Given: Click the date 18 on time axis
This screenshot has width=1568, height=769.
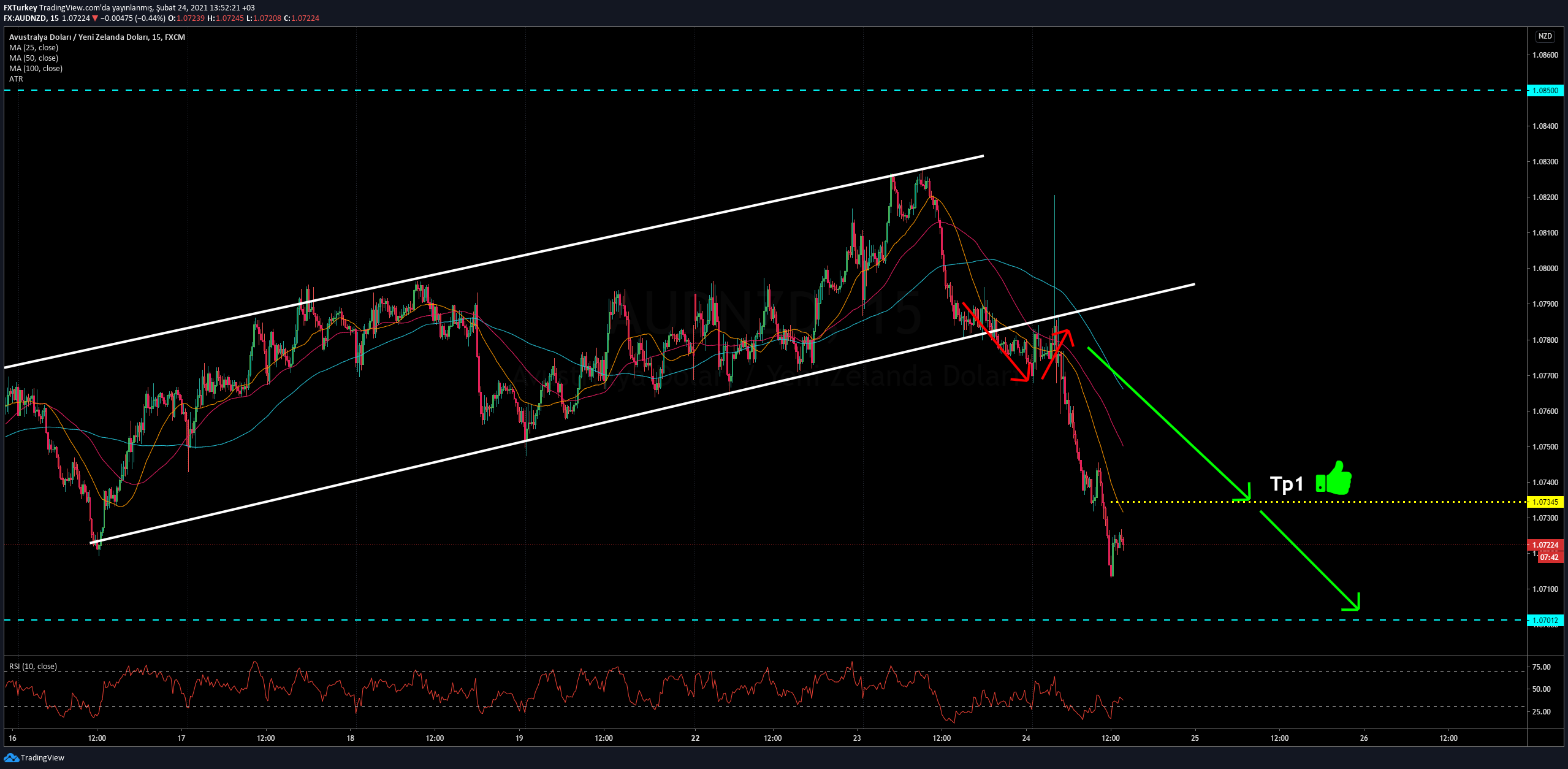Looking at the screenshot, I should 351,738.
